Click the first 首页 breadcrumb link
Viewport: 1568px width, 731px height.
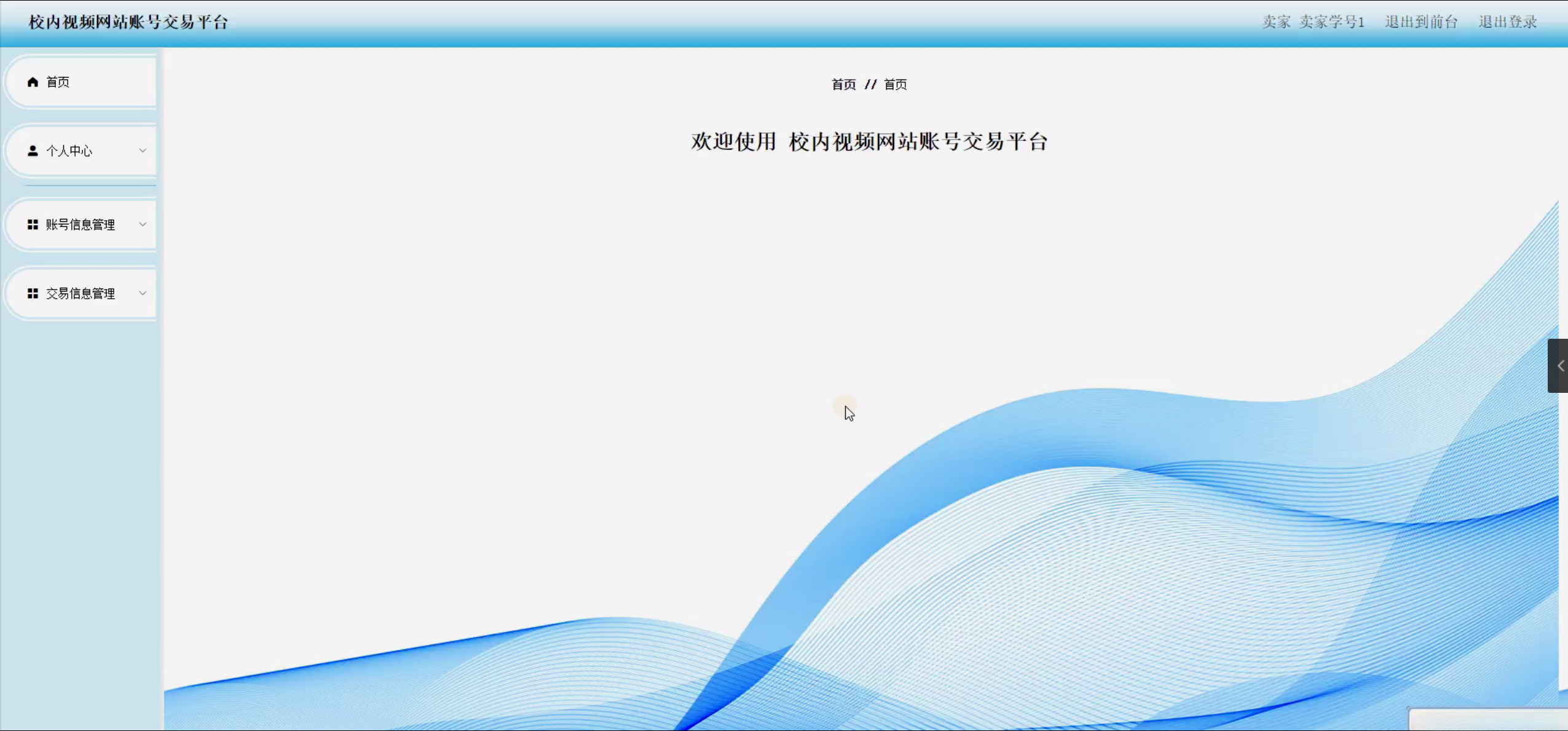pos(843,84)
